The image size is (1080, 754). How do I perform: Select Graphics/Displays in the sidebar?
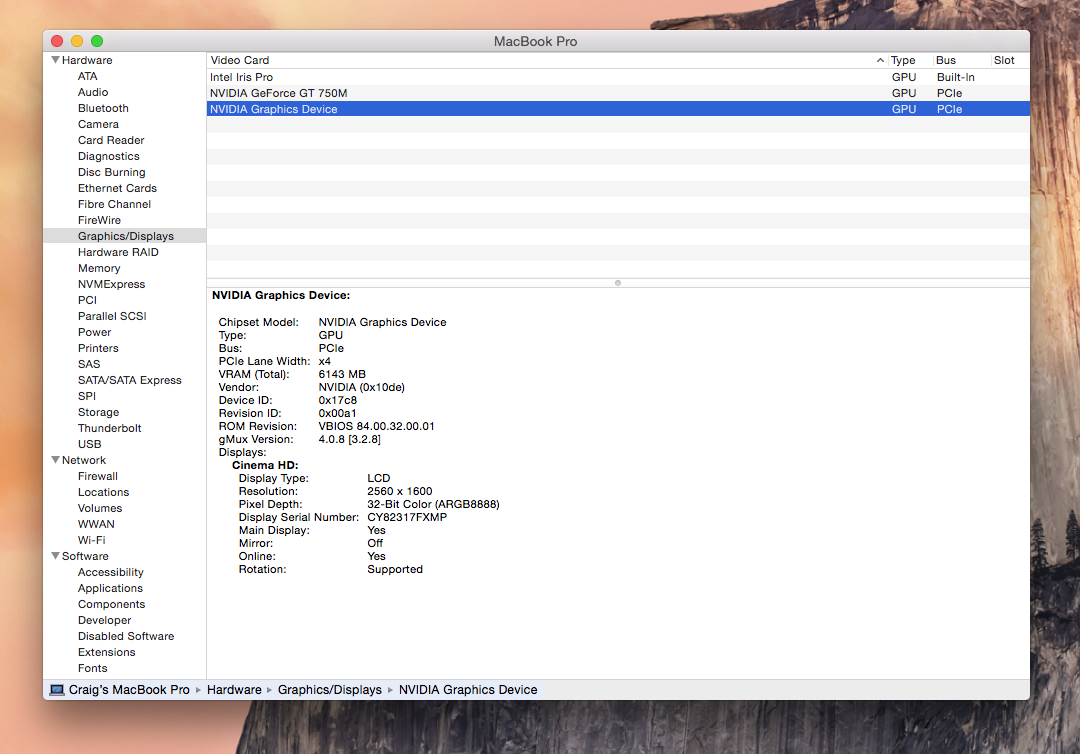click(126, 236)
